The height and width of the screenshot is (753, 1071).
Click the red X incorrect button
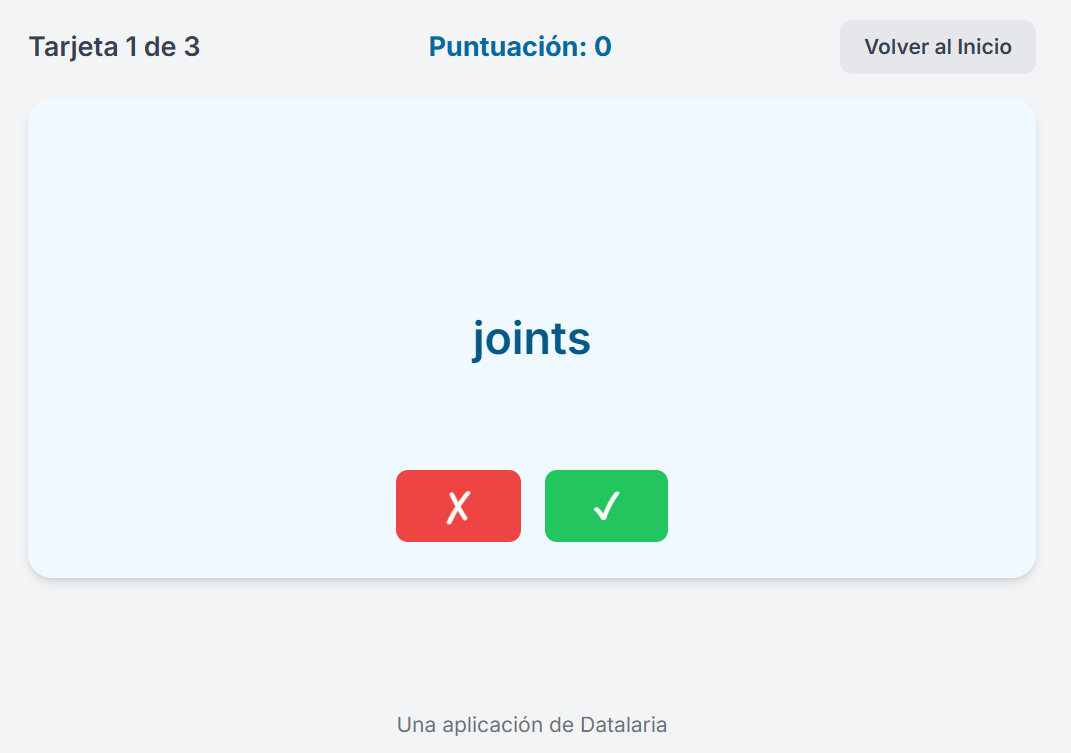click(458, 506)
